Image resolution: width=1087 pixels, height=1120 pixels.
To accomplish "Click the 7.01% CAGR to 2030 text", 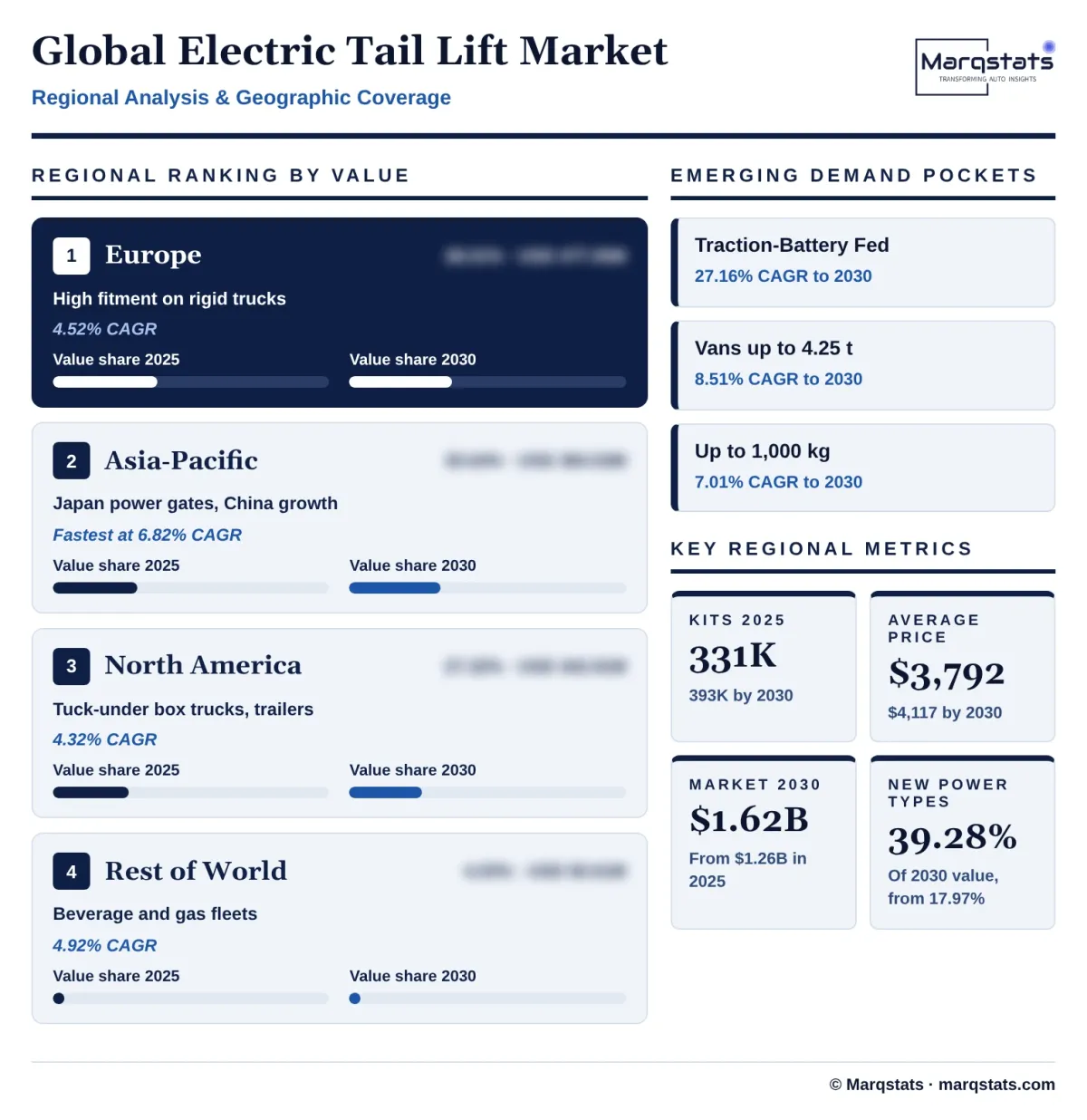I will pos(778,483).
